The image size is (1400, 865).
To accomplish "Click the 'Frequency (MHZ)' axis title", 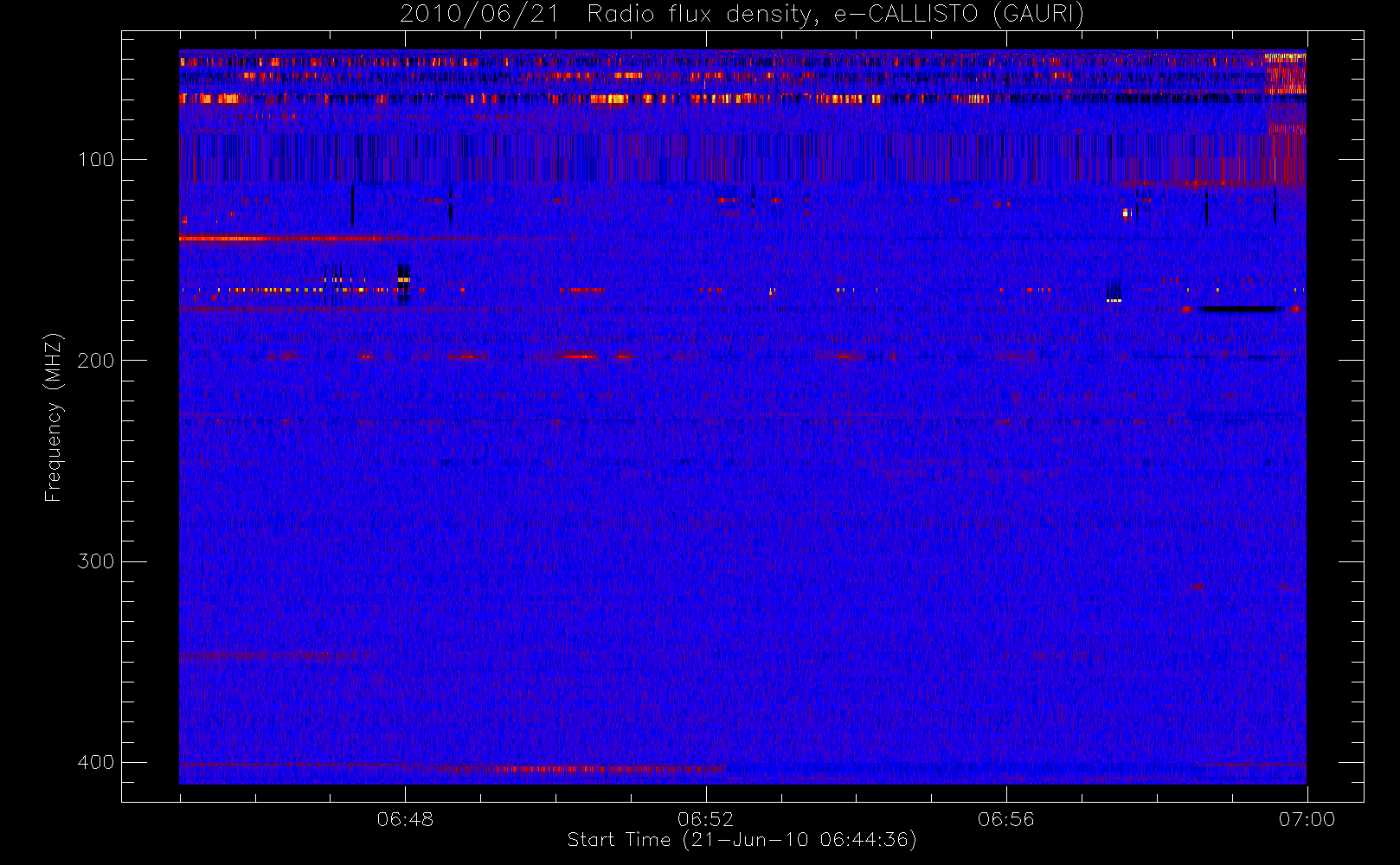I will tap(54, 417).
